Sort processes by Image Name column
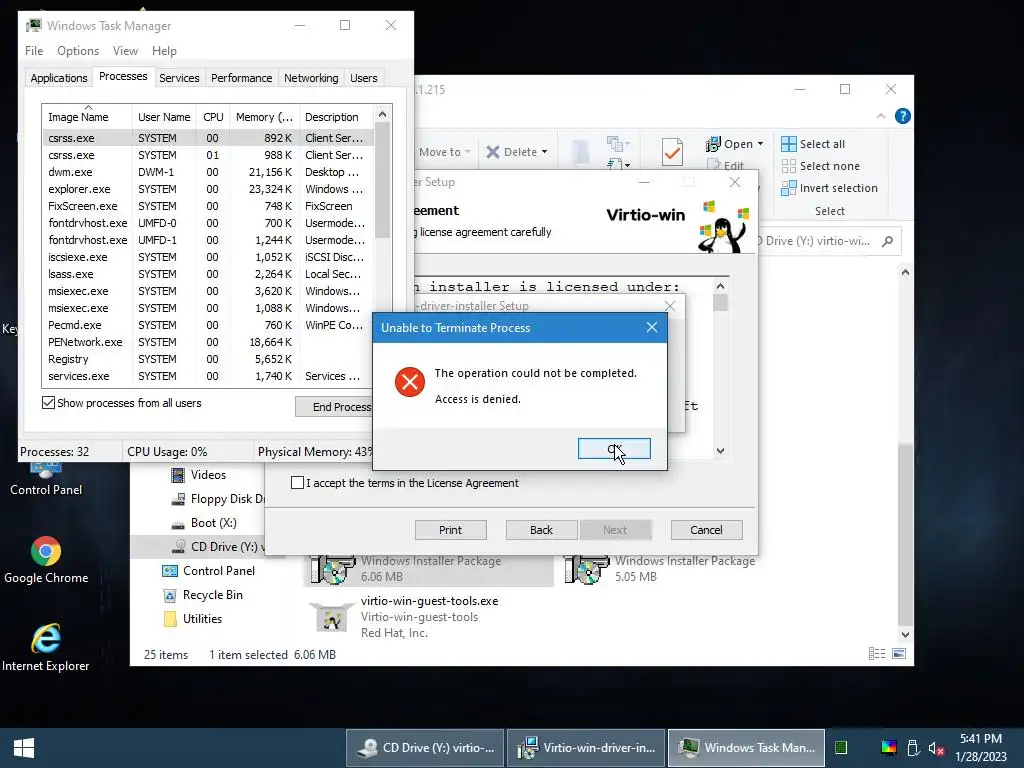 click(87, 117)
